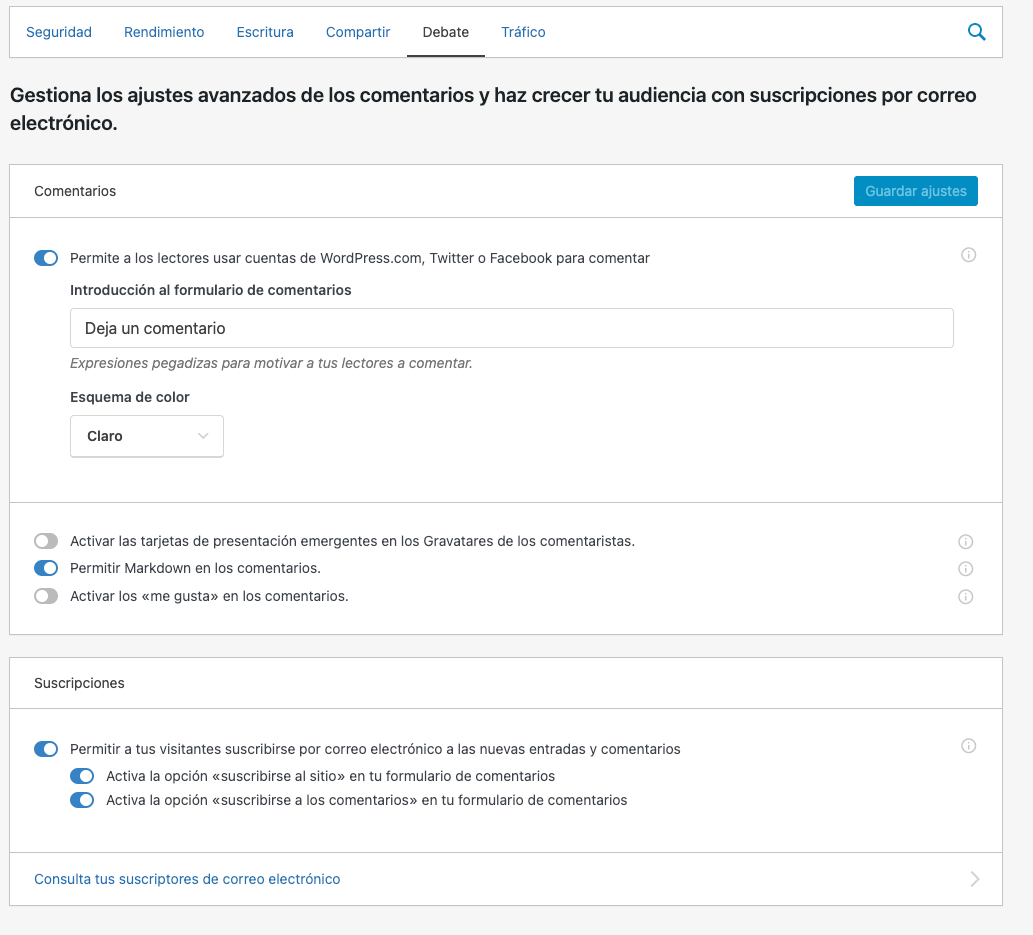
Task: Show info for email subscriptions option
Action: (968, 746)
